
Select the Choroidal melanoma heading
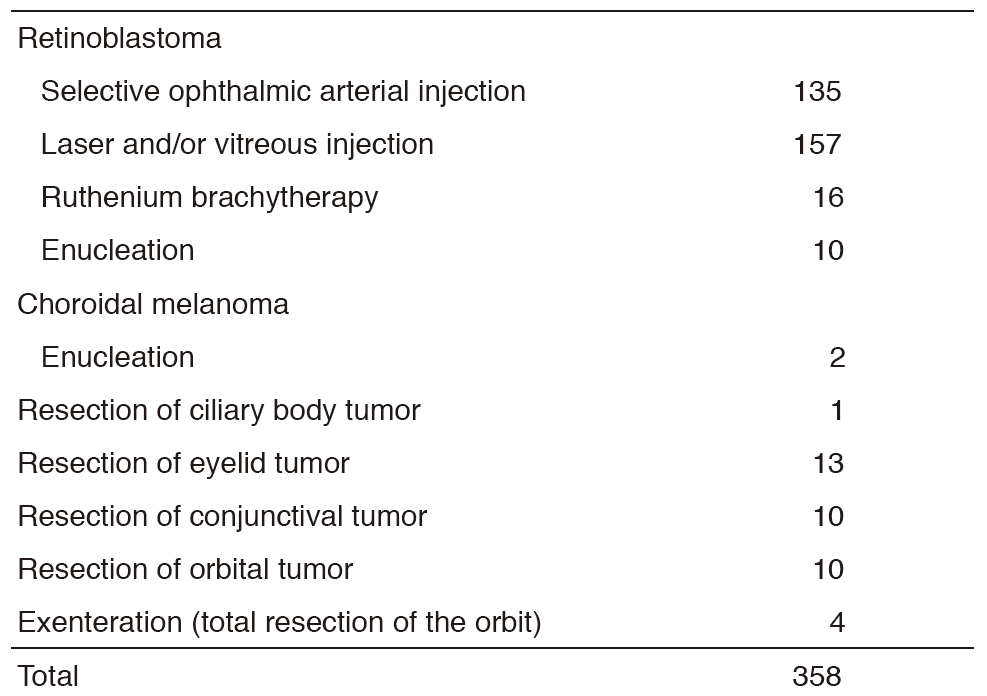tap(153, 304)
